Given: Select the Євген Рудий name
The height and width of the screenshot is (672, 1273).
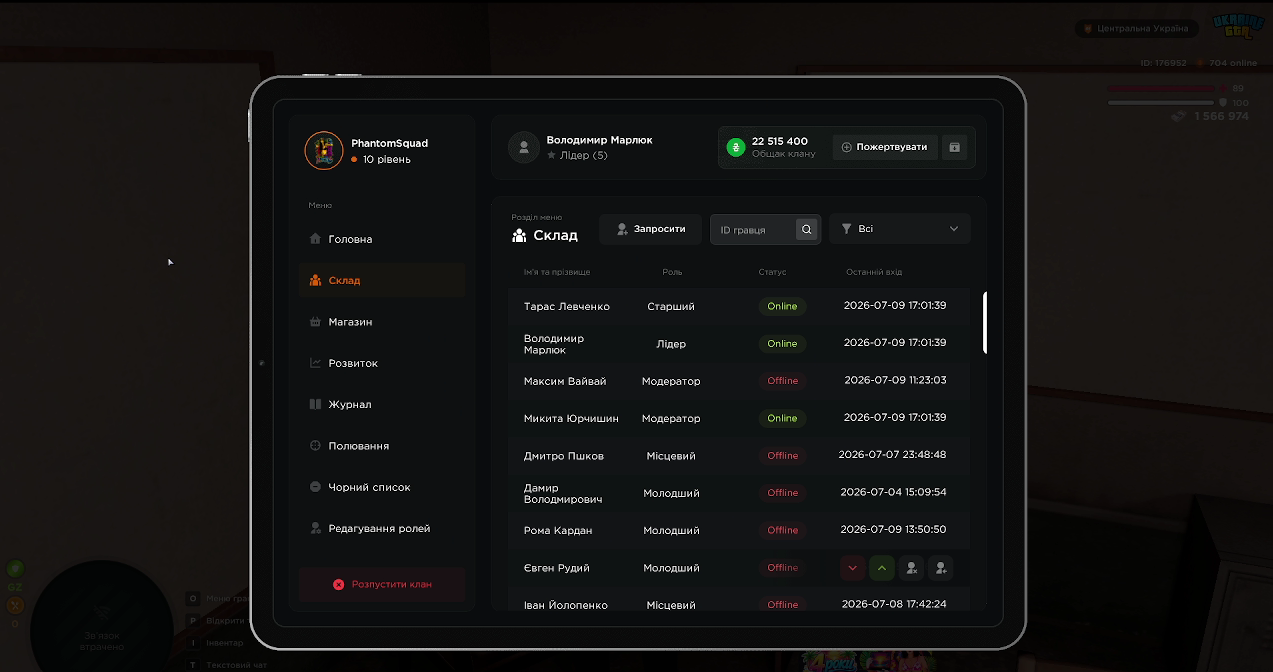Looking at the screenshot, I should pyautogui.click(x=557, y=568).
